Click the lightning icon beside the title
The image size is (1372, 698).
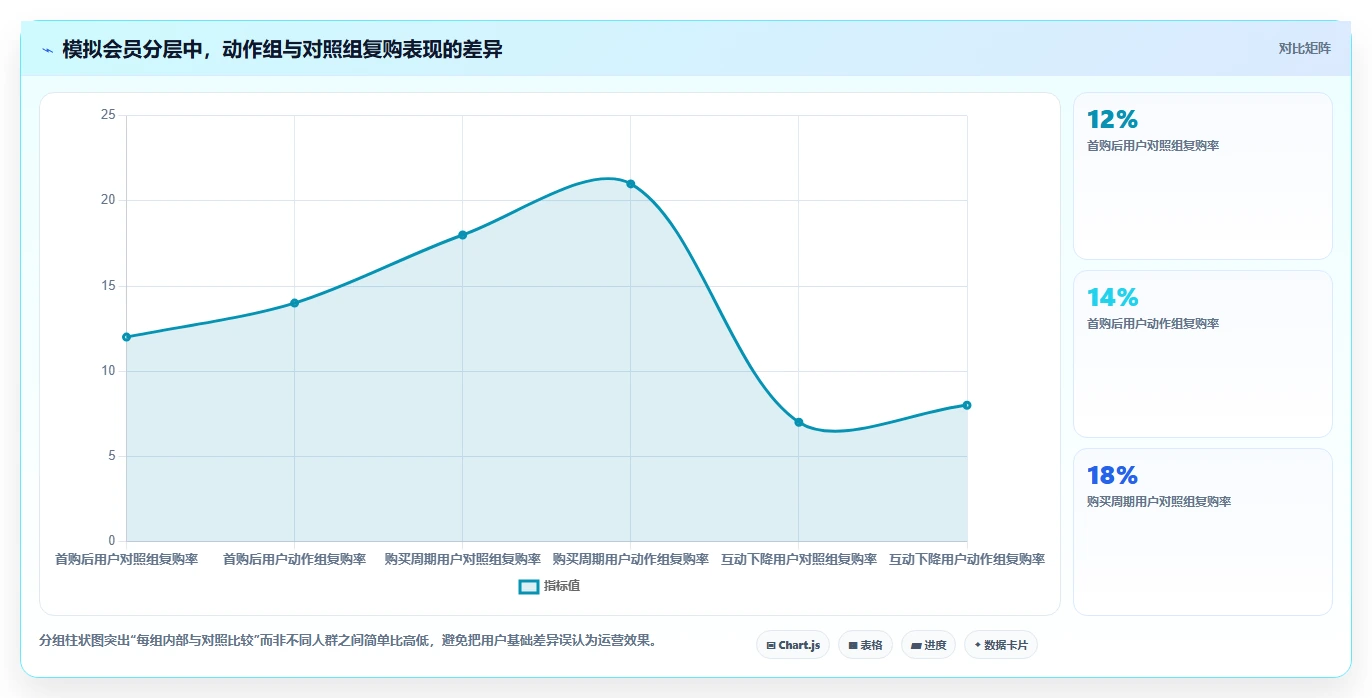point(47,50)
